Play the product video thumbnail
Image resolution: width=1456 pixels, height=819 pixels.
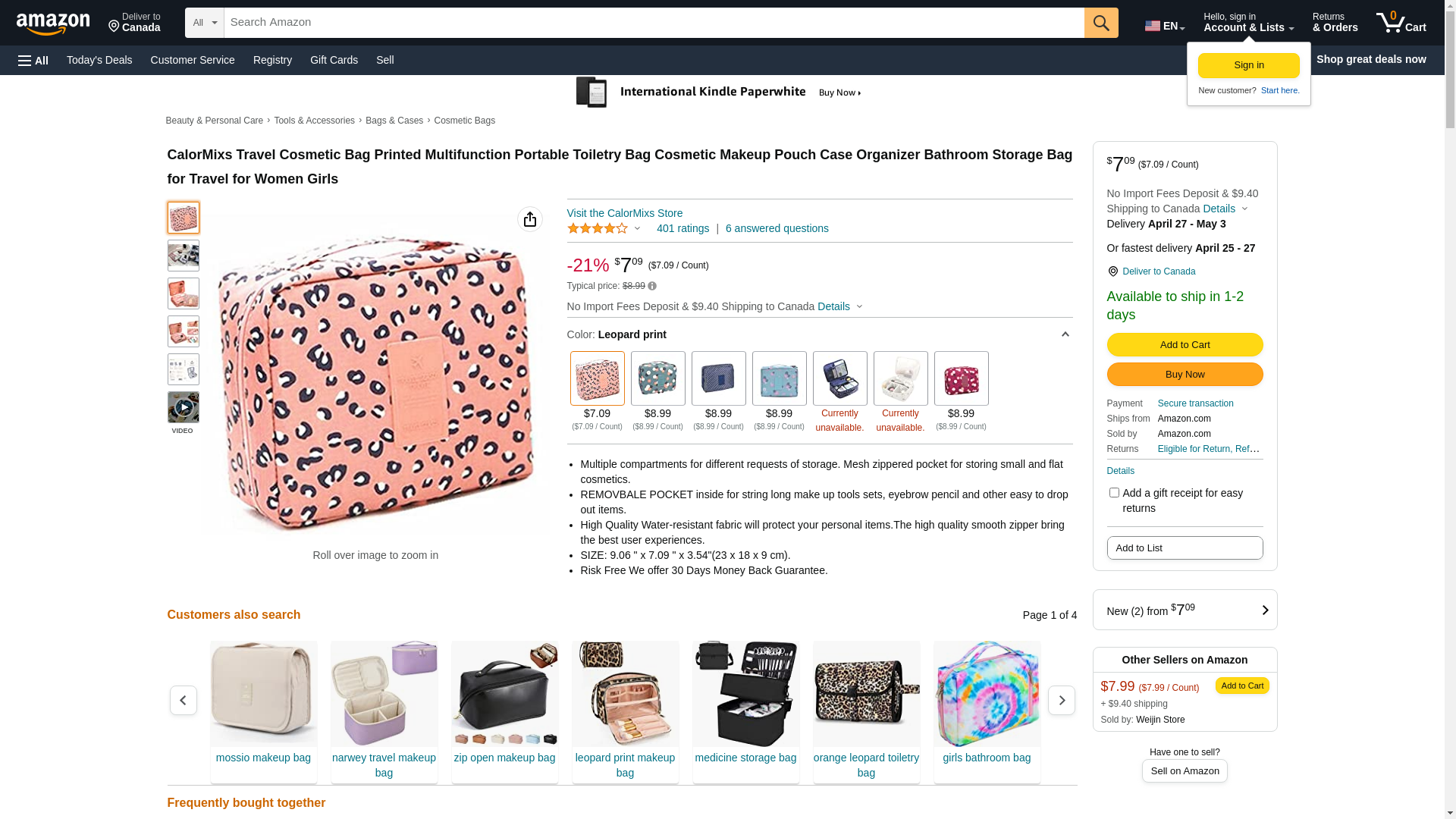pyautogui.click(x=184, y=408)
